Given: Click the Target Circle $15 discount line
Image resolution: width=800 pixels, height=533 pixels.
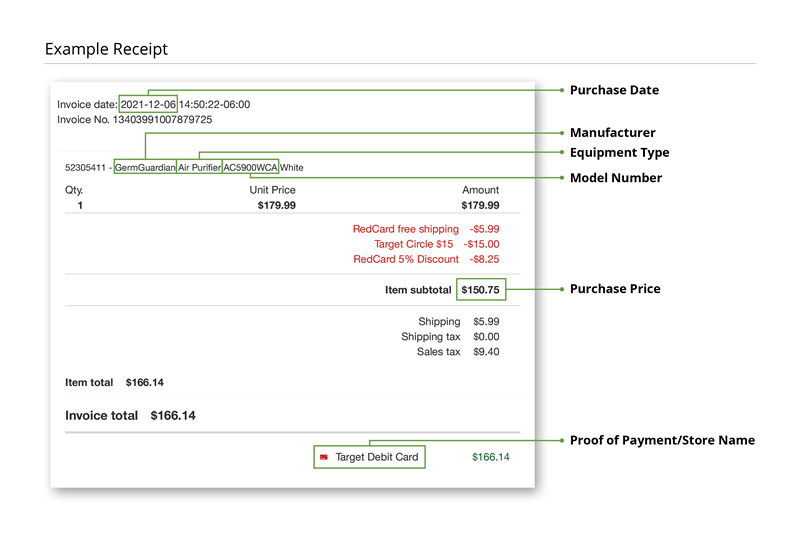Looking at the screenshot, I should coord(437,244).
